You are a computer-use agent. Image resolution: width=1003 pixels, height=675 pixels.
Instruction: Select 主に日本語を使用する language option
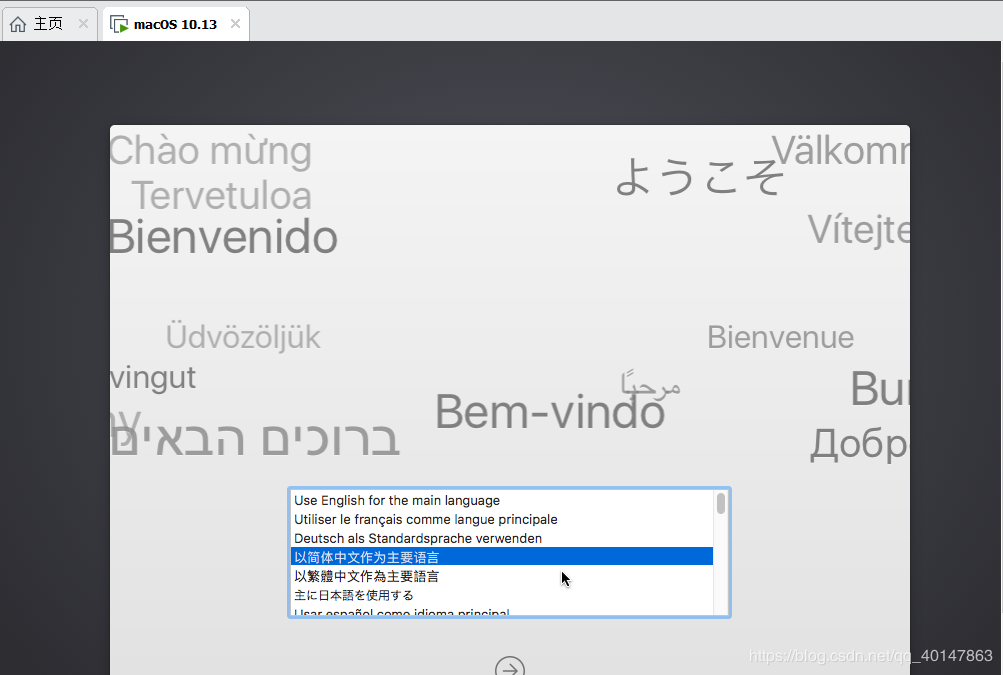pyautogui.click(x=353, y=595)
